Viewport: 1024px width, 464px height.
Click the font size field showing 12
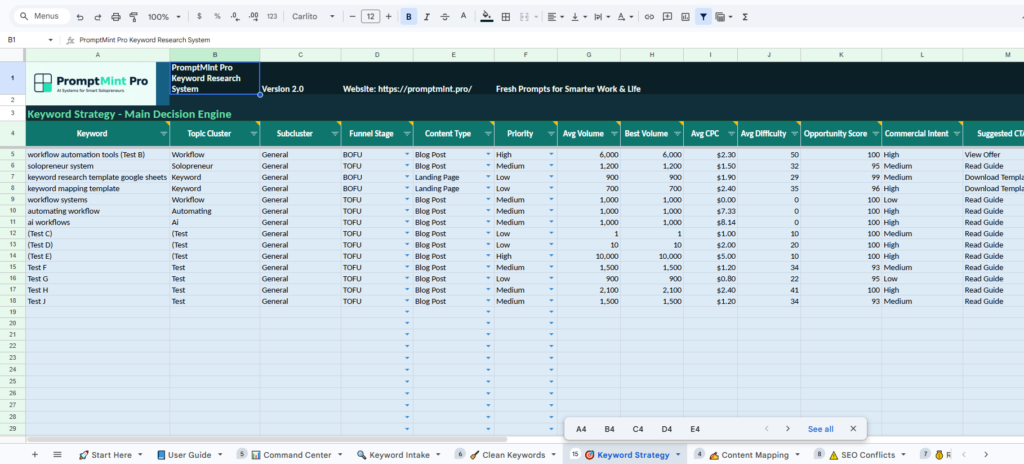coord(370,16)
